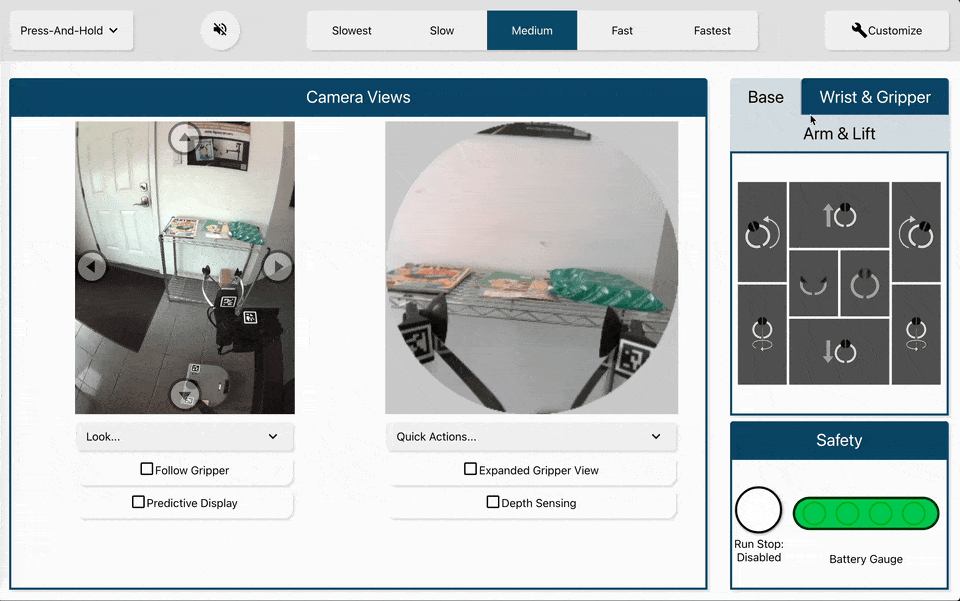Switch to the Arm & Lift tab

[839, 133]
